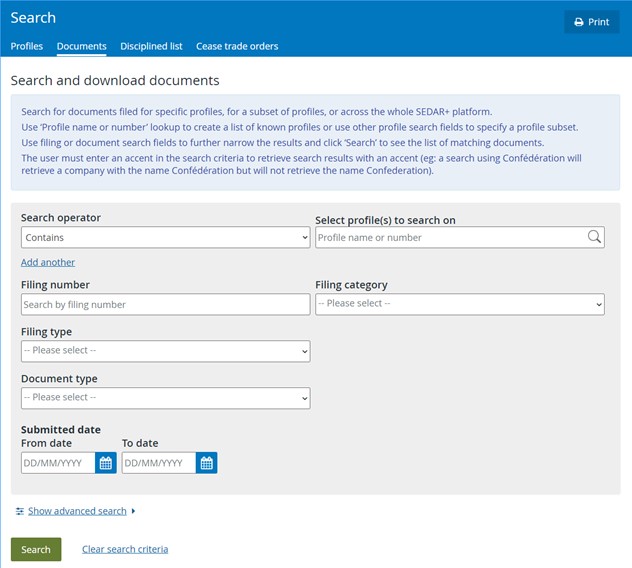Open the From date calendar picker
632x568 pixels.
tap(106, 463)
